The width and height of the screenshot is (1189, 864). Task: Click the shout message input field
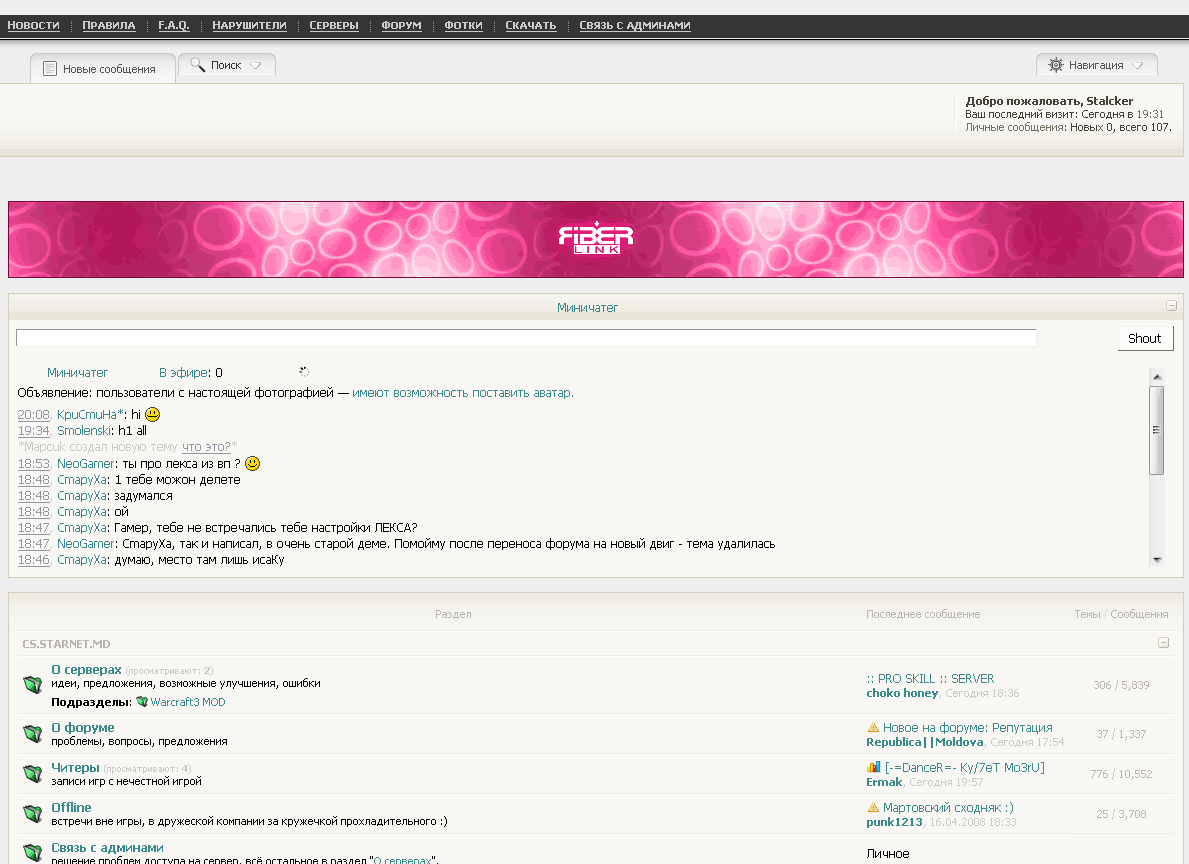click(x=526, y=338)
